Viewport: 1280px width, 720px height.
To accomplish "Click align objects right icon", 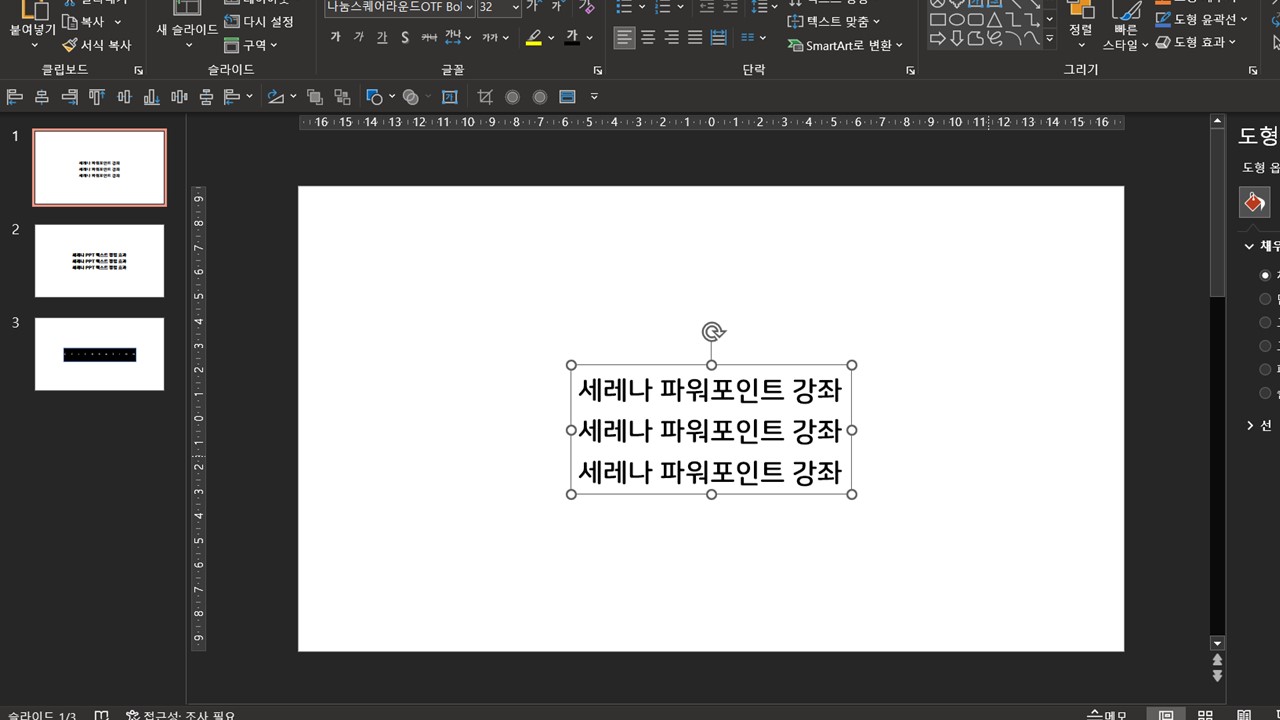I will tap(69, 97).
